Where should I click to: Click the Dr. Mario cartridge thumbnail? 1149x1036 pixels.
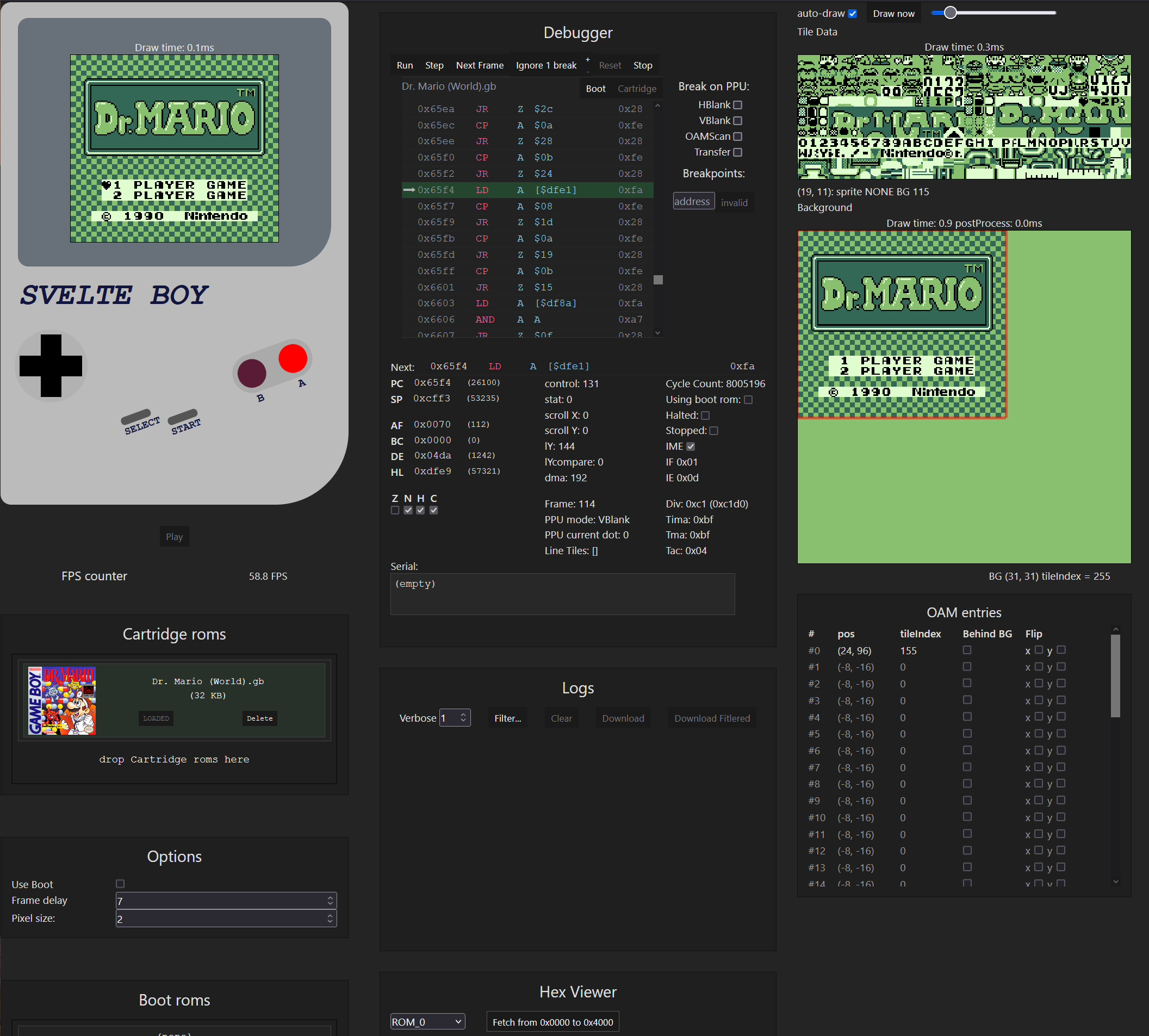tap(61, 700)
